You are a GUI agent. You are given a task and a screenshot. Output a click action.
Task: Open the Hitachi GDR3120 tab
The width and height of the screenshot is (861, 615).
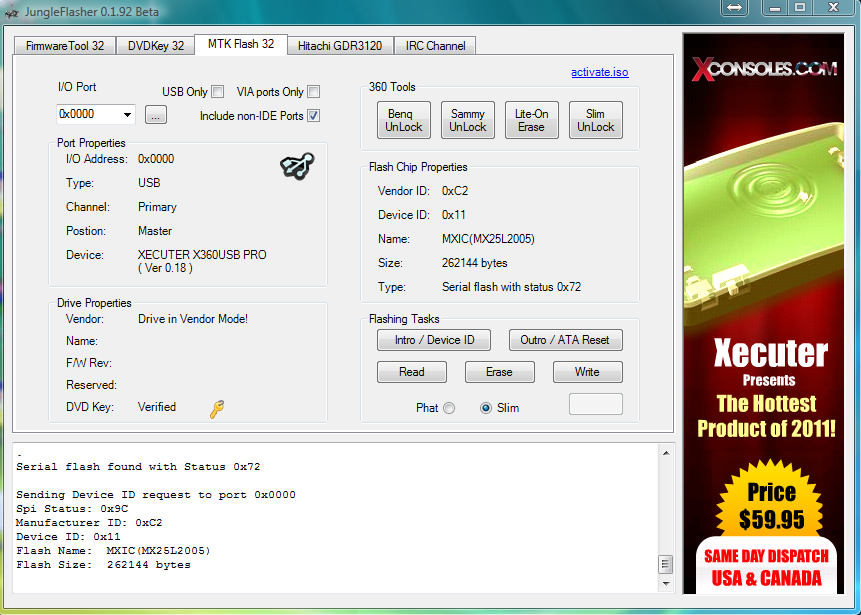[340, 46]
